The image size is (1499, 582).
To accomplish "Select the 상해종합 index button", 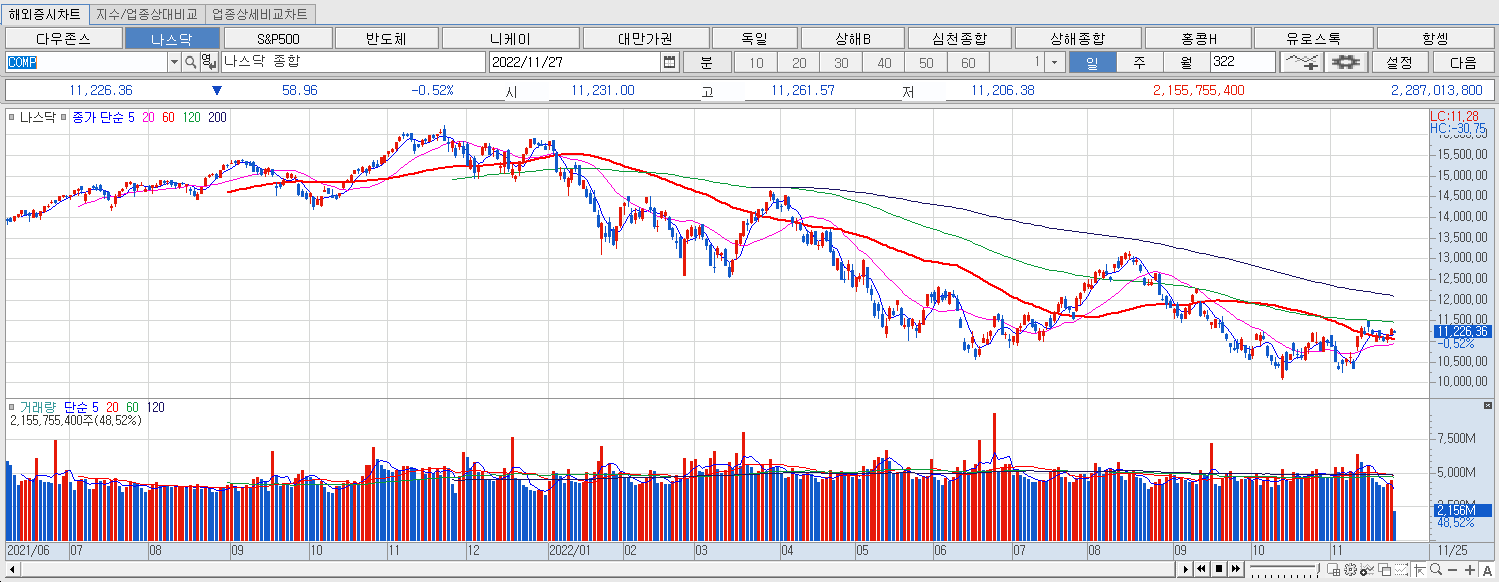I will (1077, 38).
